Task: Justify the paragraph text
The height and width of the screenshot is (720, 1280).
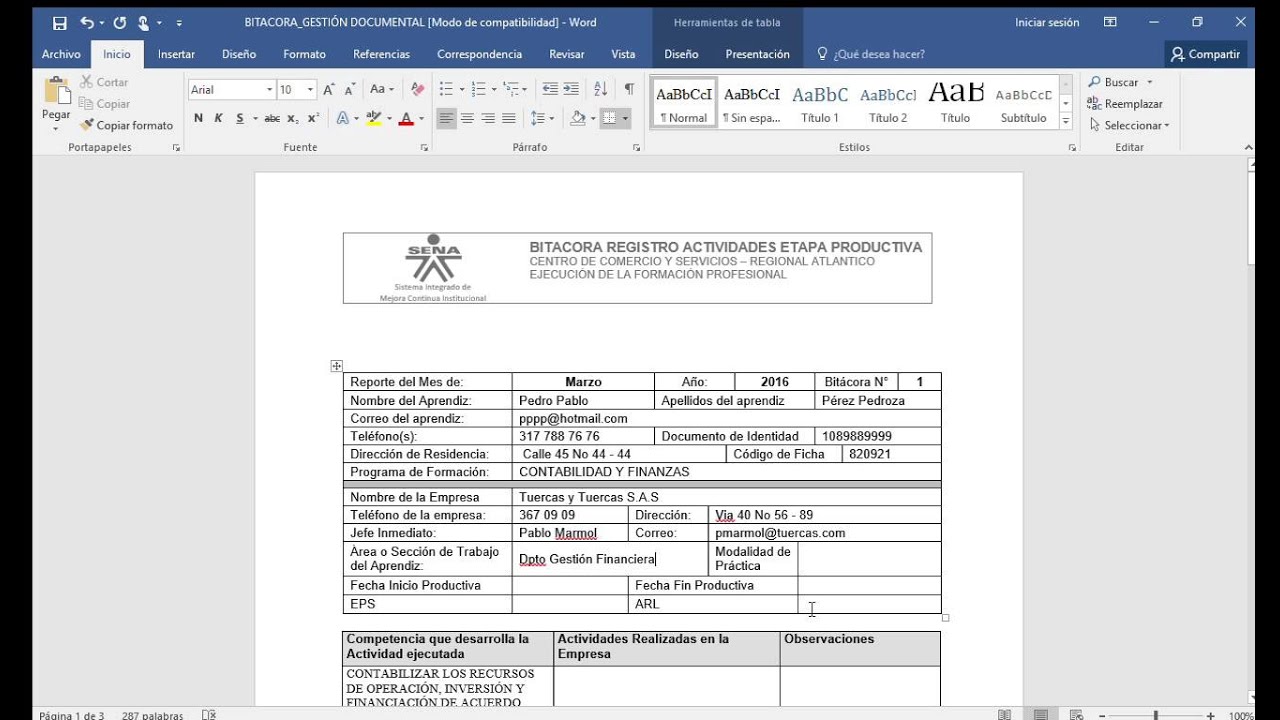Action: (509, 118)
